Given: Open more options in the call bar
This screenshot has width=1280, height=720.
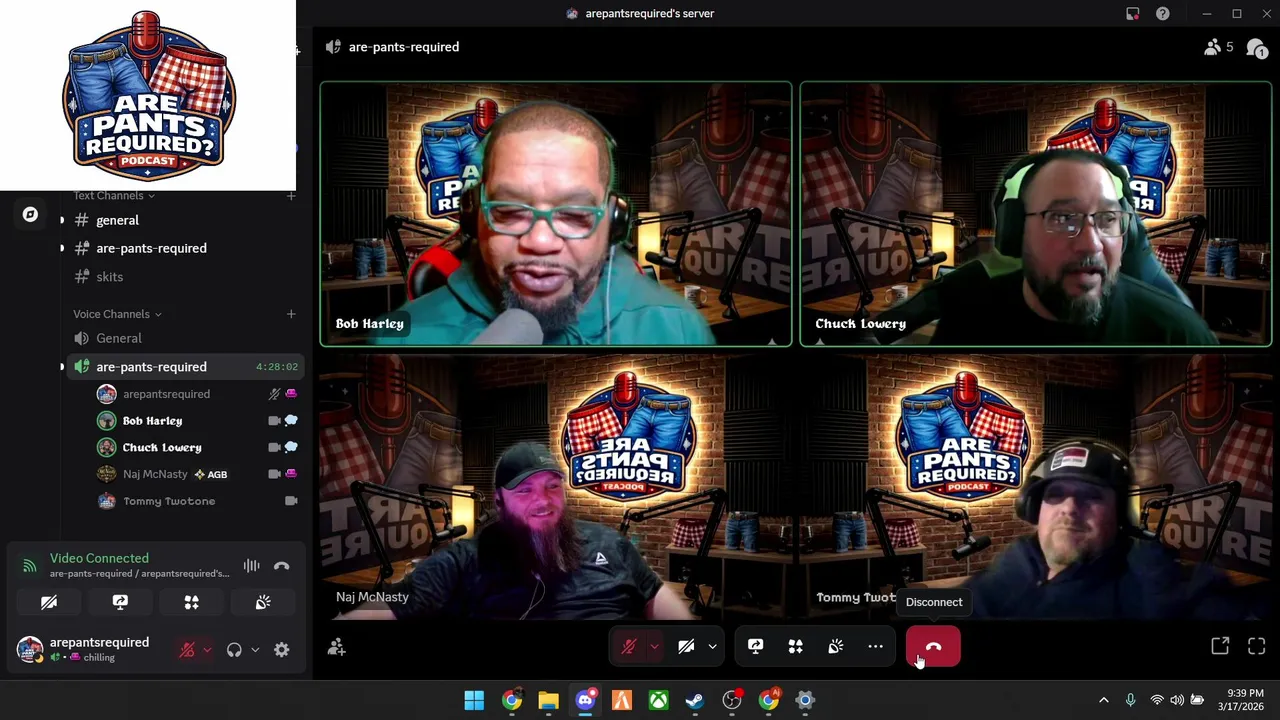Looking at the screenshot, I should [875, 647].
